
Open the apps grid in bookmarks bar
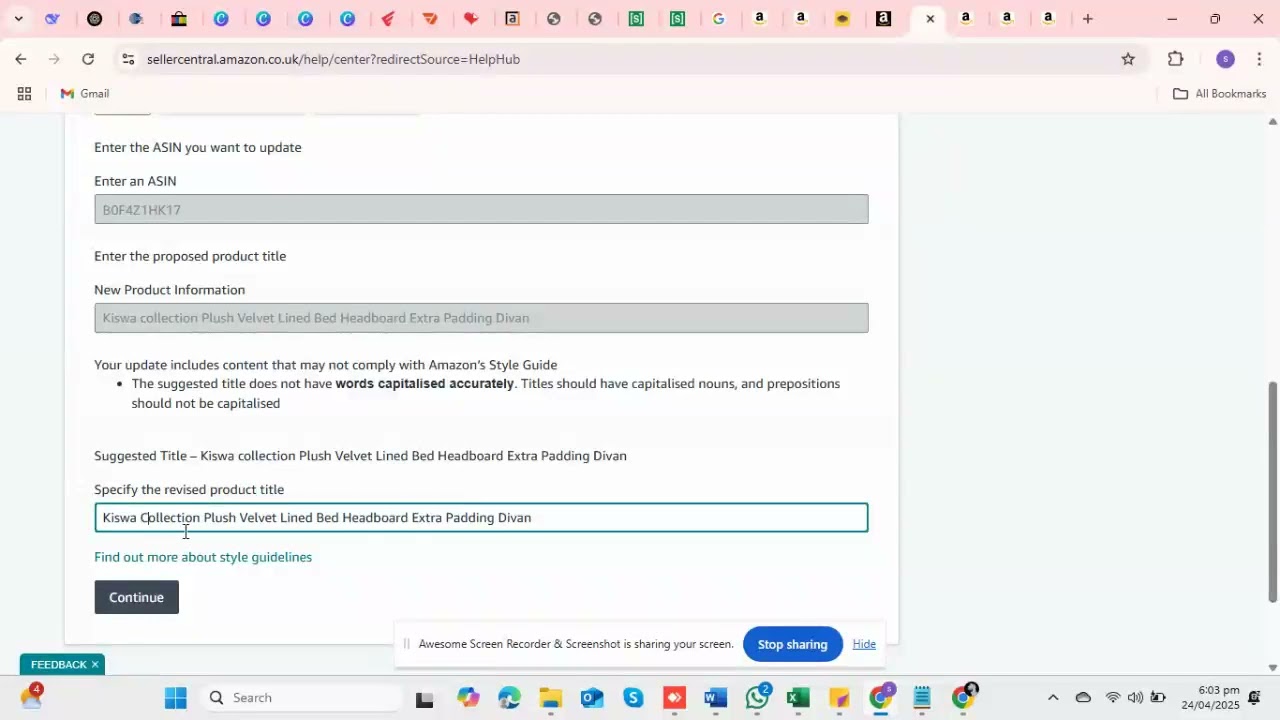[24, 94]
